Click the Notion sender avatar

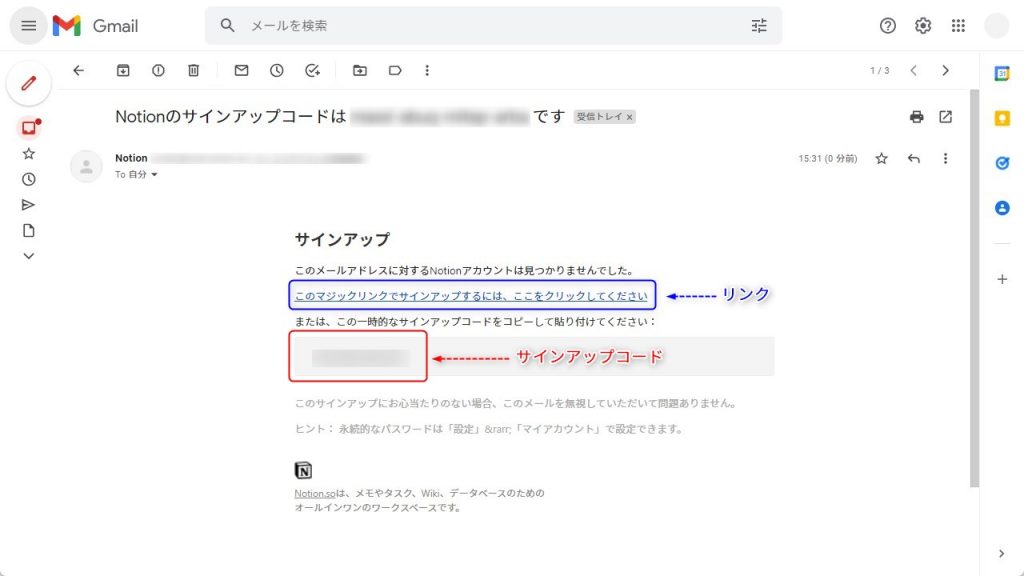pyautogui.click(x=86, y=166)
